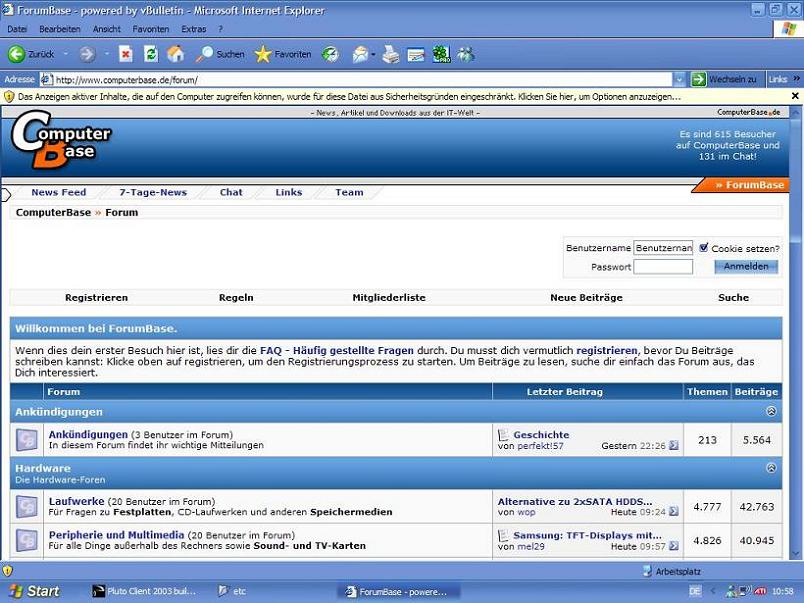Refresh the page with green arrows icon
804x603 pixels.
point(151,54)
